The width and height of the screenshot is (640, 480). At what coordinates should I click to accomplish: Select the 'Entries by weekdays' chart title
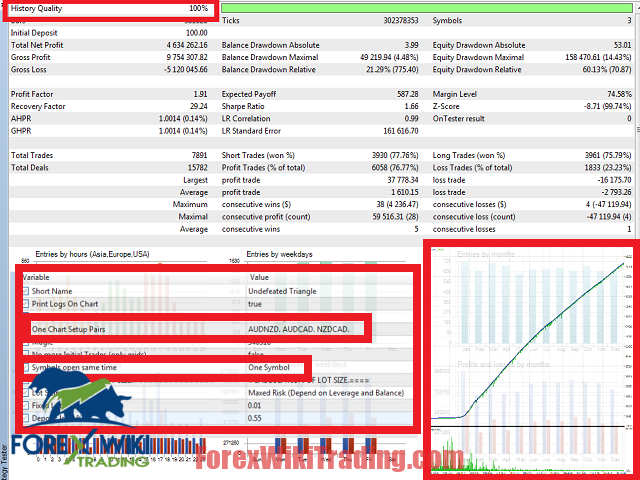click(279, 254)
